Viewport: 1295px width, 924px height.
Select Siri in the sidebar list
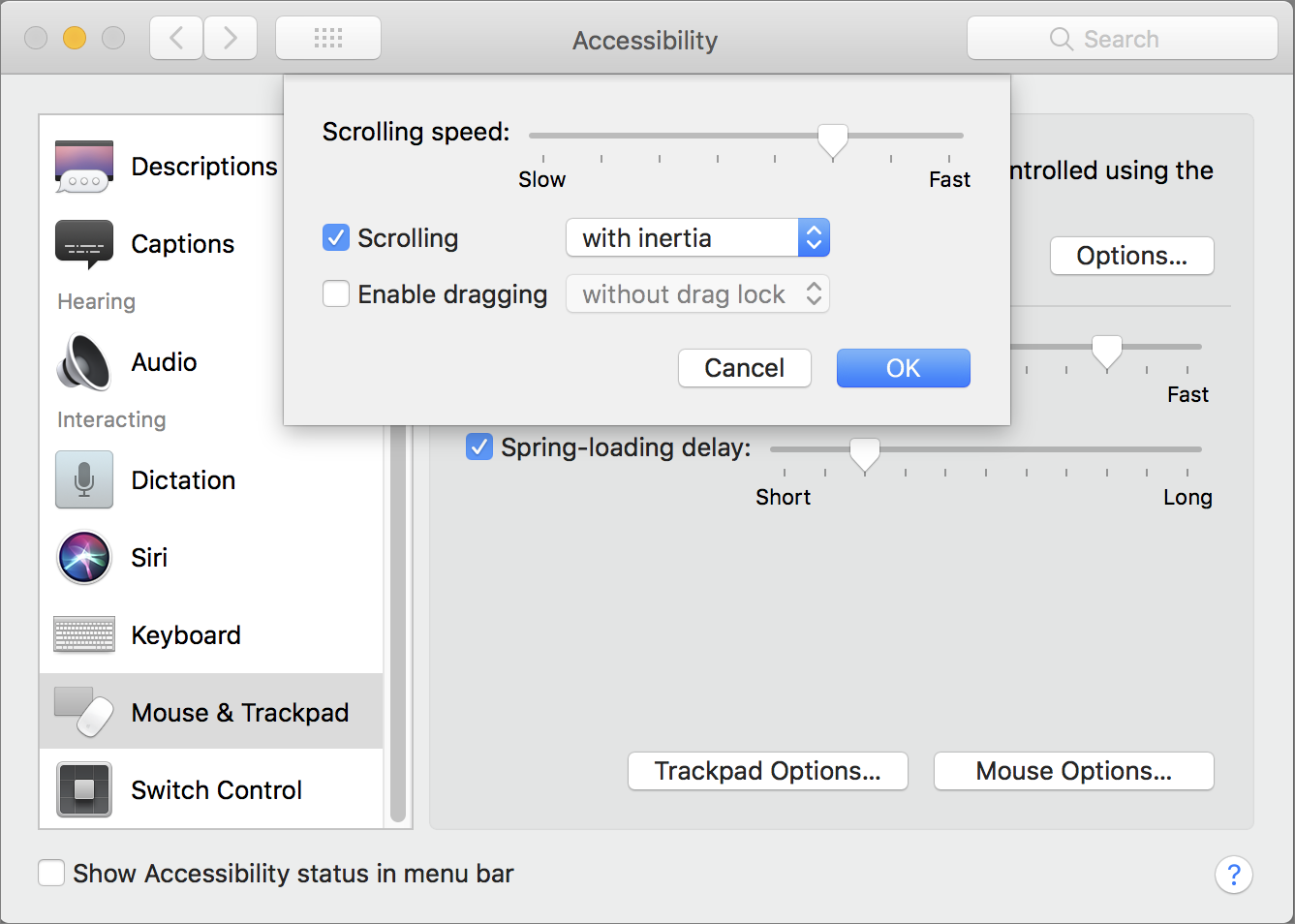[x=150, y=558]
